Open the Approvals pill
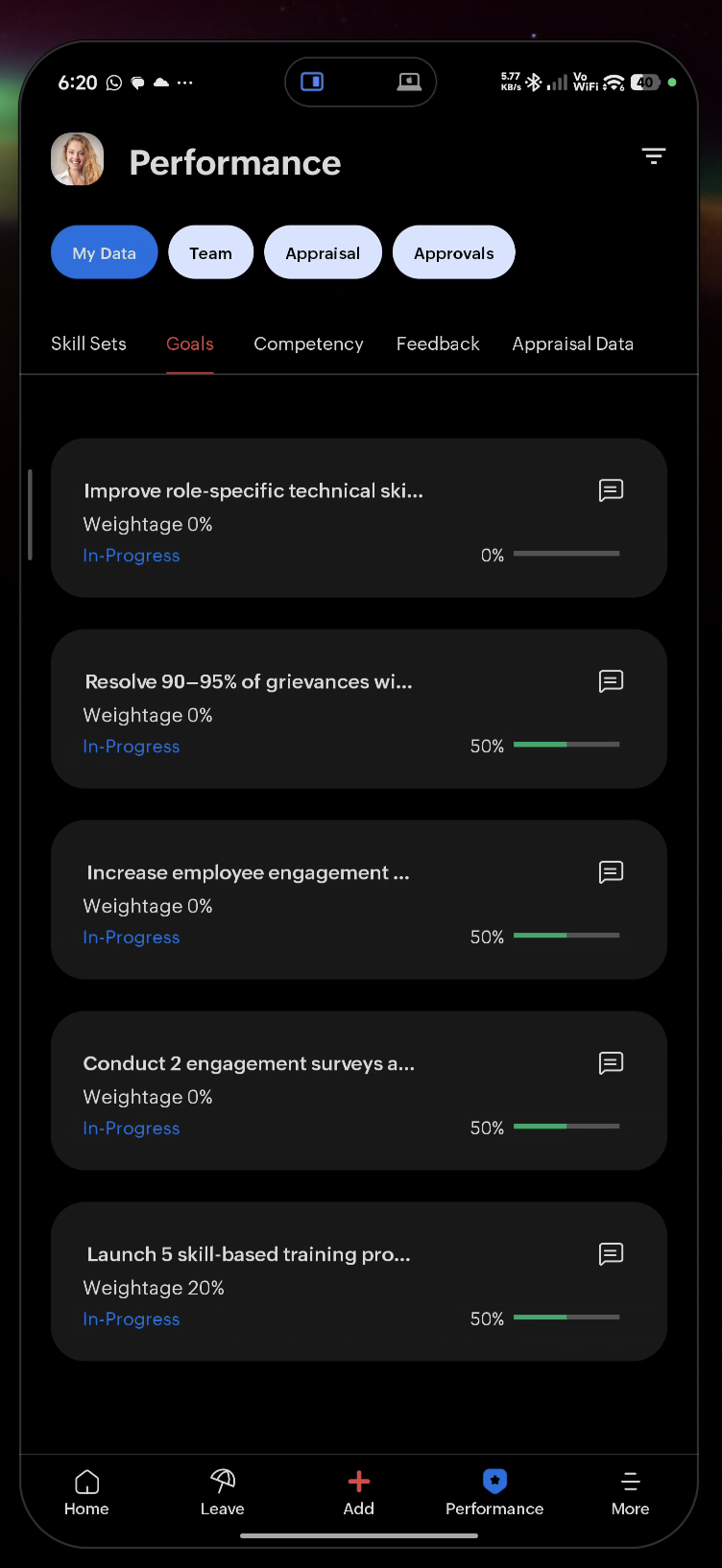The image size is (722, 1568). pyautogui.click(x=454, y=252)
